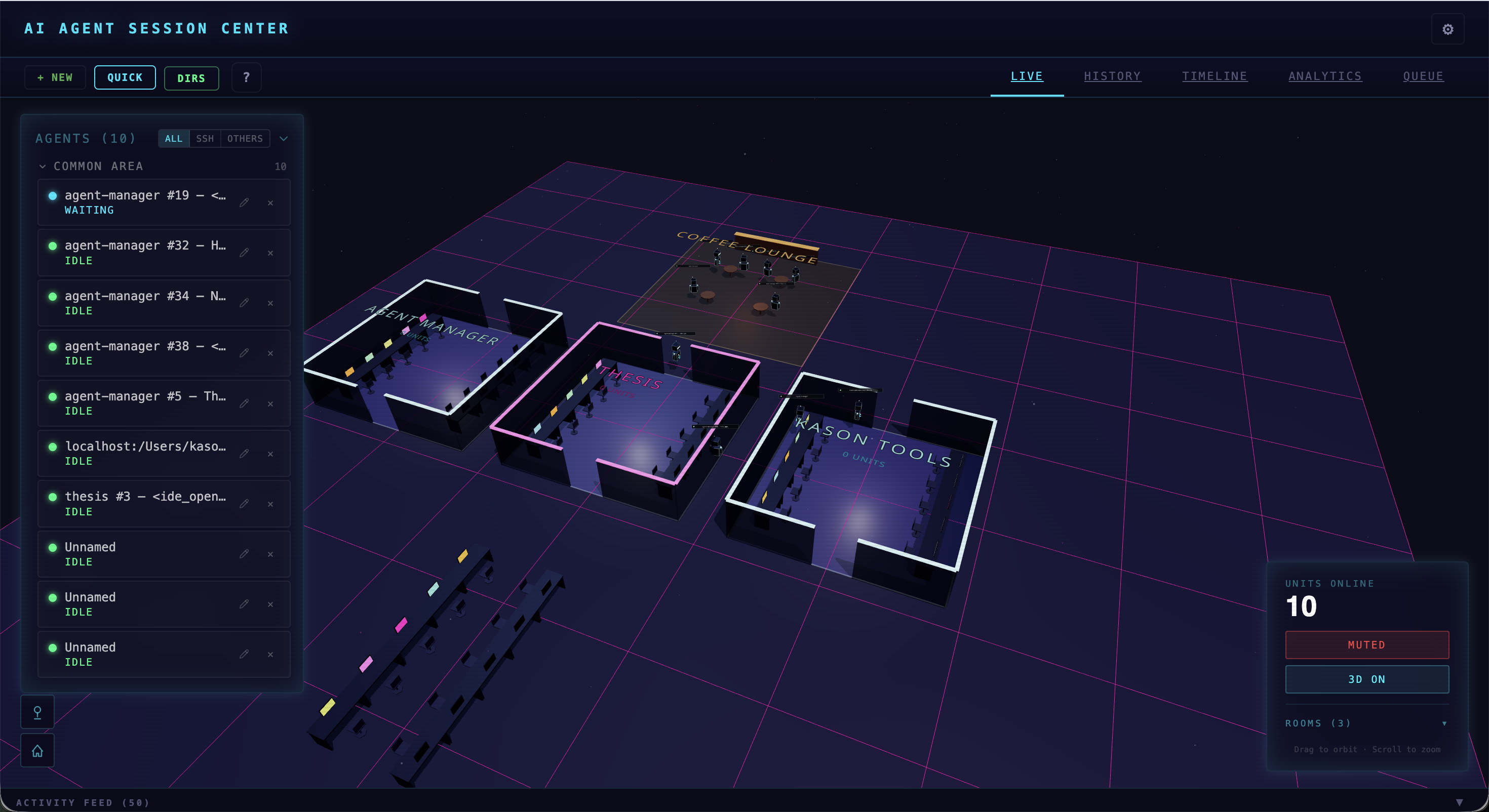Open the settings gear icon

point(1447,28)
